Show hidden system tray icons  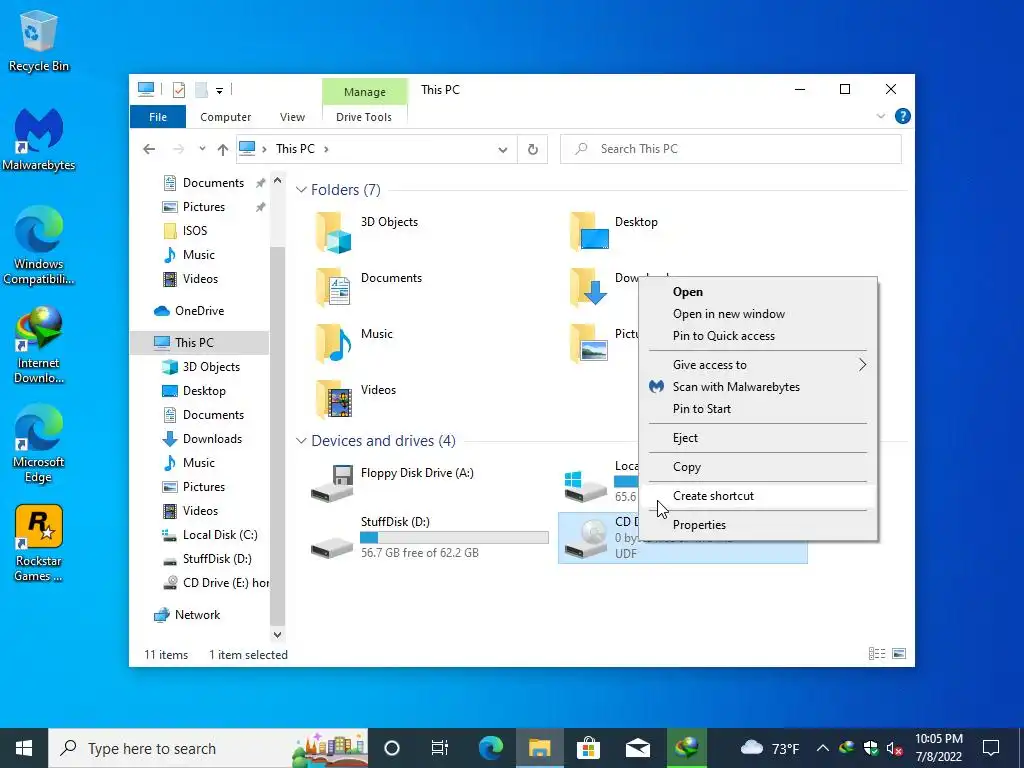pos(823,748)
